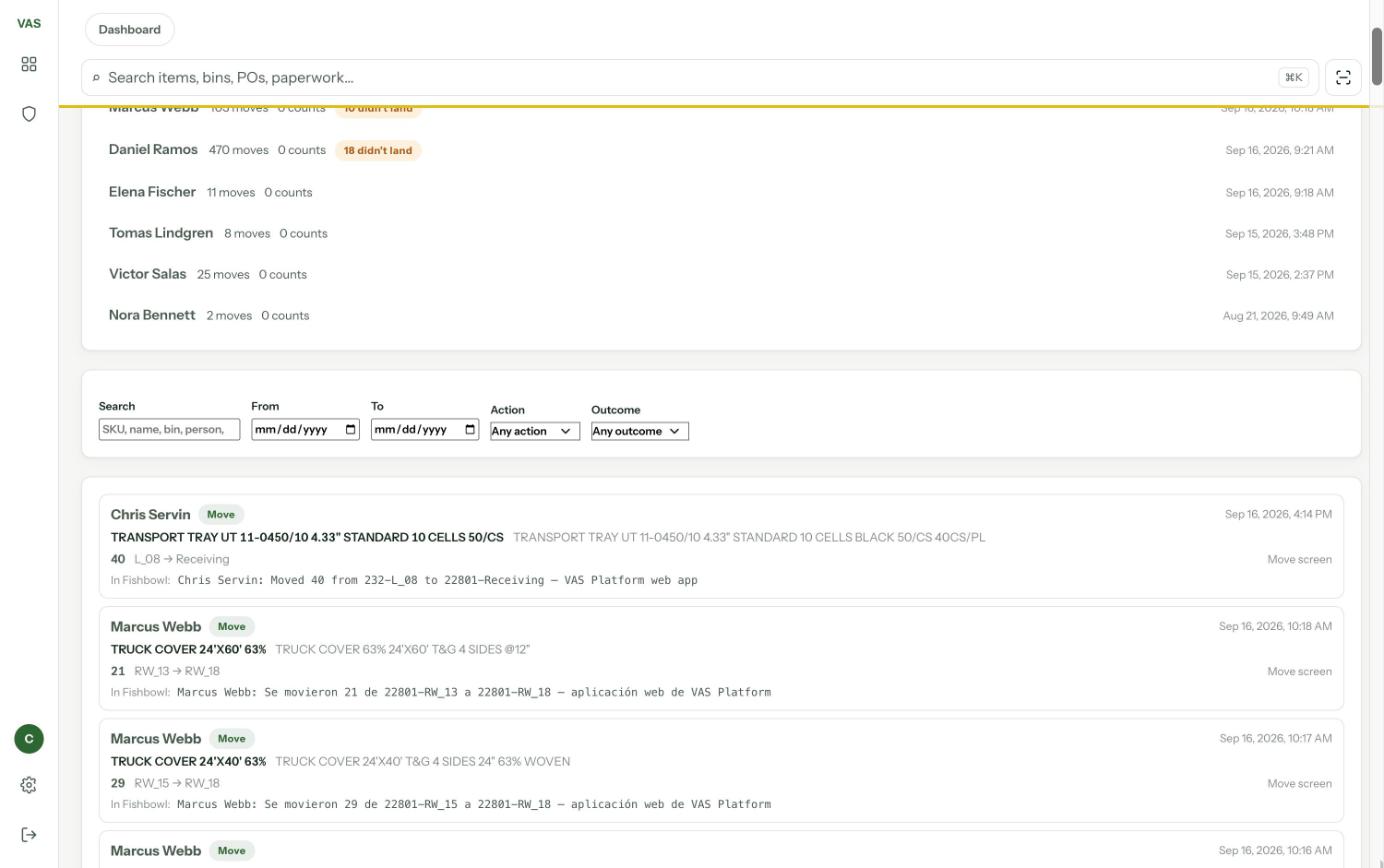Click Chris Servin's name in activity card
Screen dimensions: 1384x868
pos(150,514)
